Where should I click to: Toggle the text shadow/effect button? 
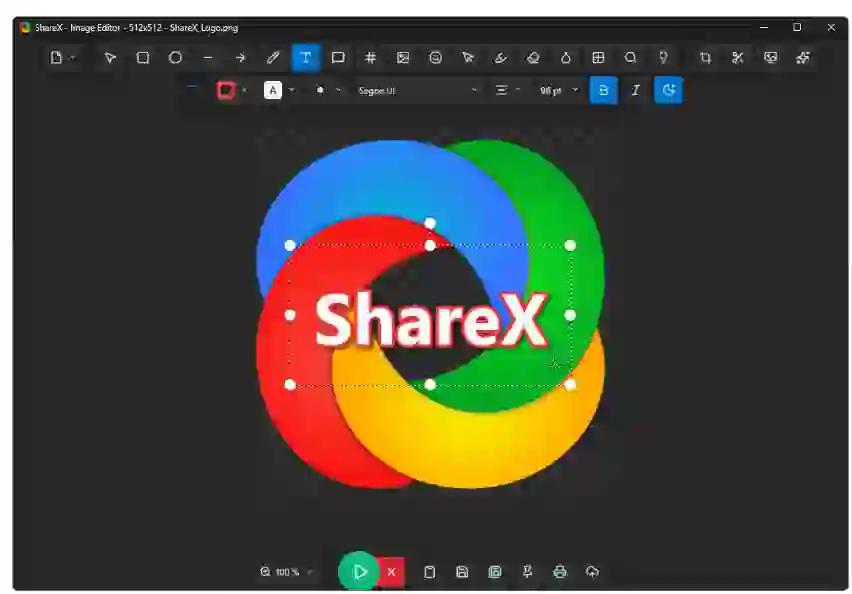[x=668, y=90]
